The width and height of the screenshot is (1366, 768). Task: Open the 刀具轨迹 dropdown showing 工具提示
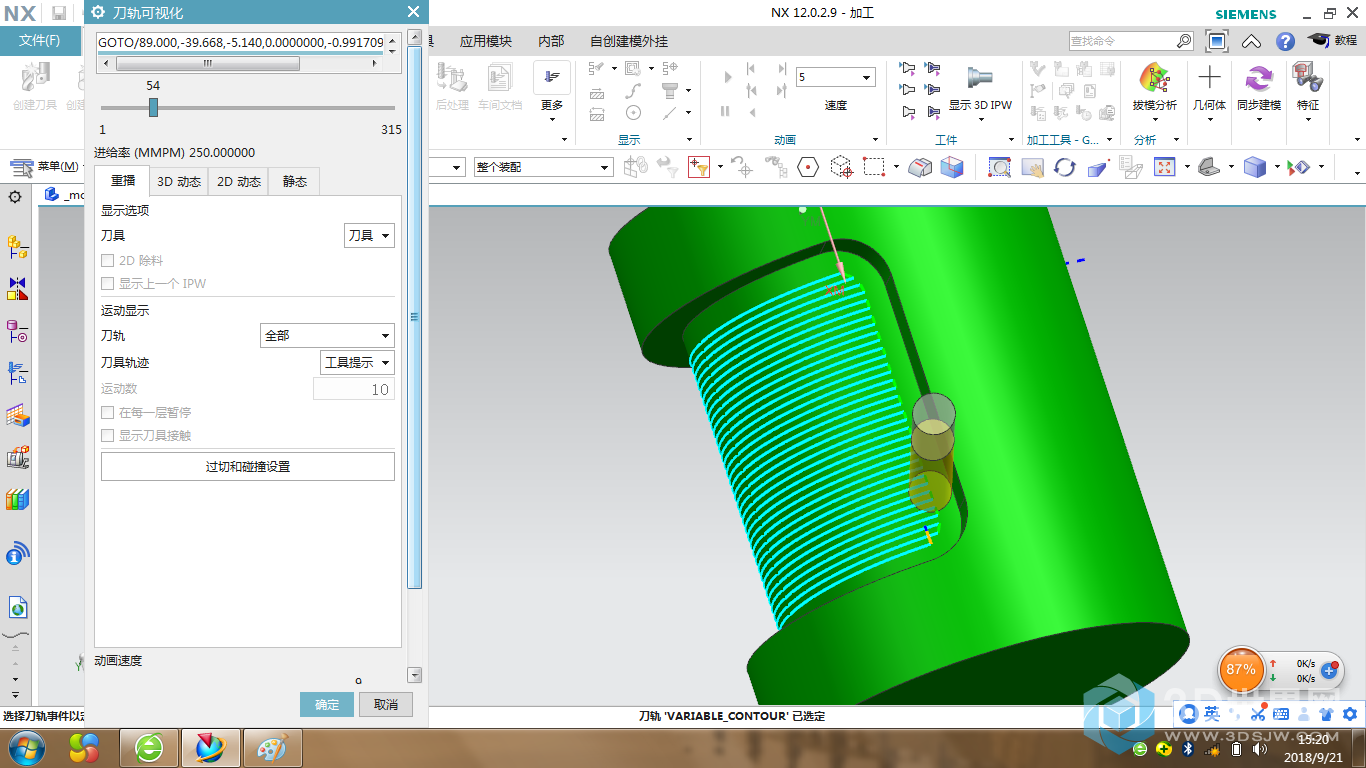click(x=357, y=362)
